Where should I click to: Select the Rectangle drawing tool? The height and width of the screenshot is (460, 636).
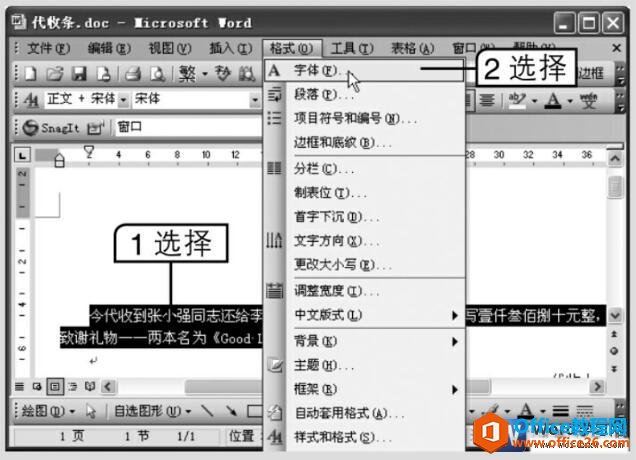(x=255, y=411)
